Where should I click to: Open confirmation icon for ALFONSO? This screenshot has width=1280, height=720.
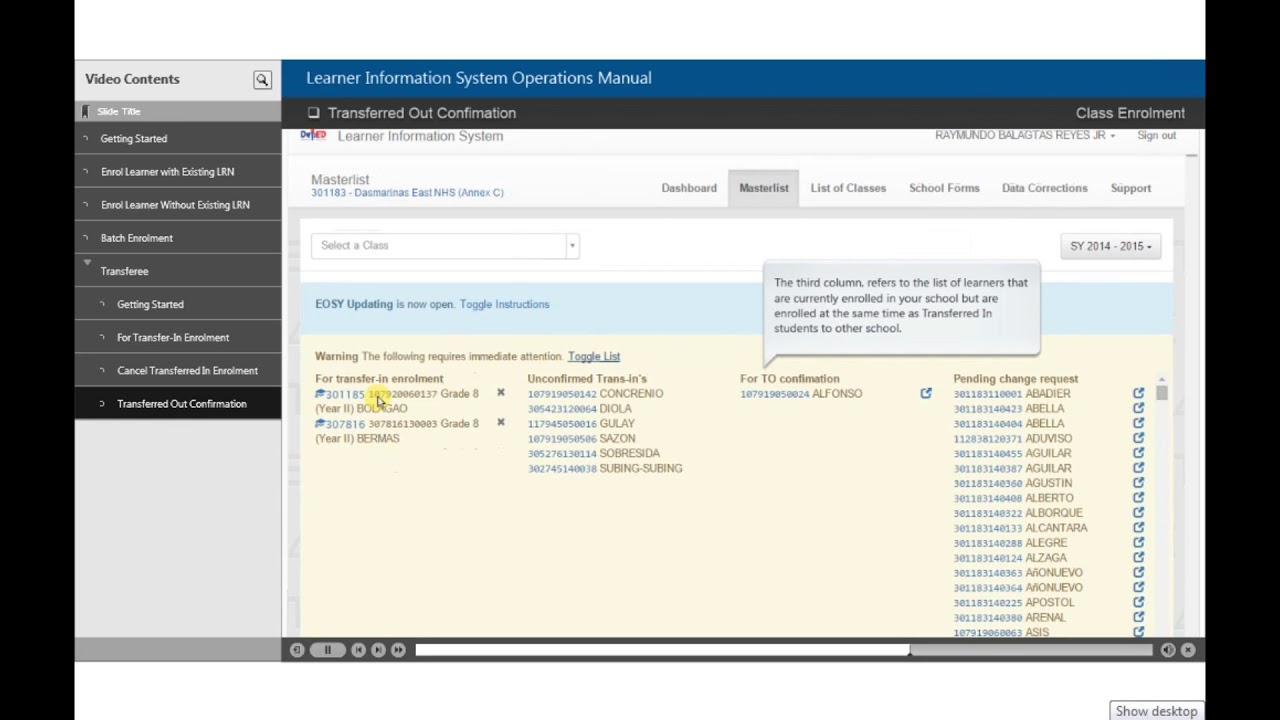pyautogui.click(x=926, y=394)
